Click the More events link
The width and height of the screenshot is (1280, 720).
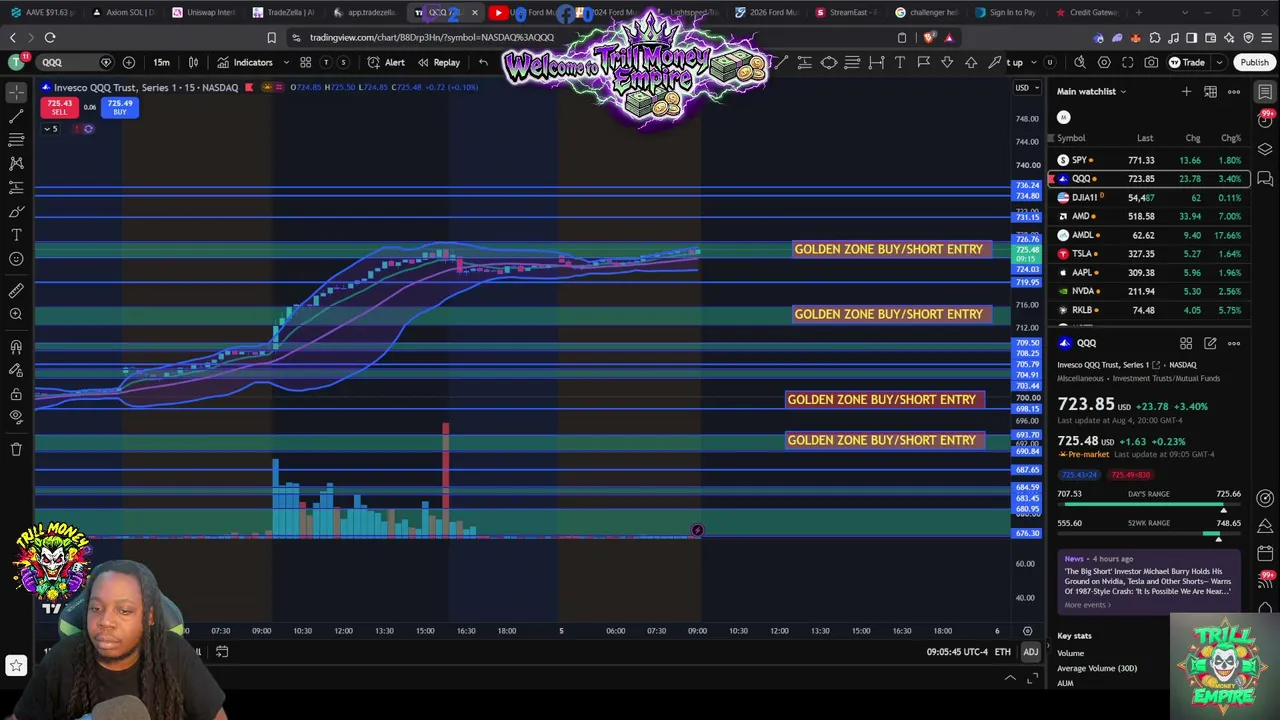tap(1087, 605)
